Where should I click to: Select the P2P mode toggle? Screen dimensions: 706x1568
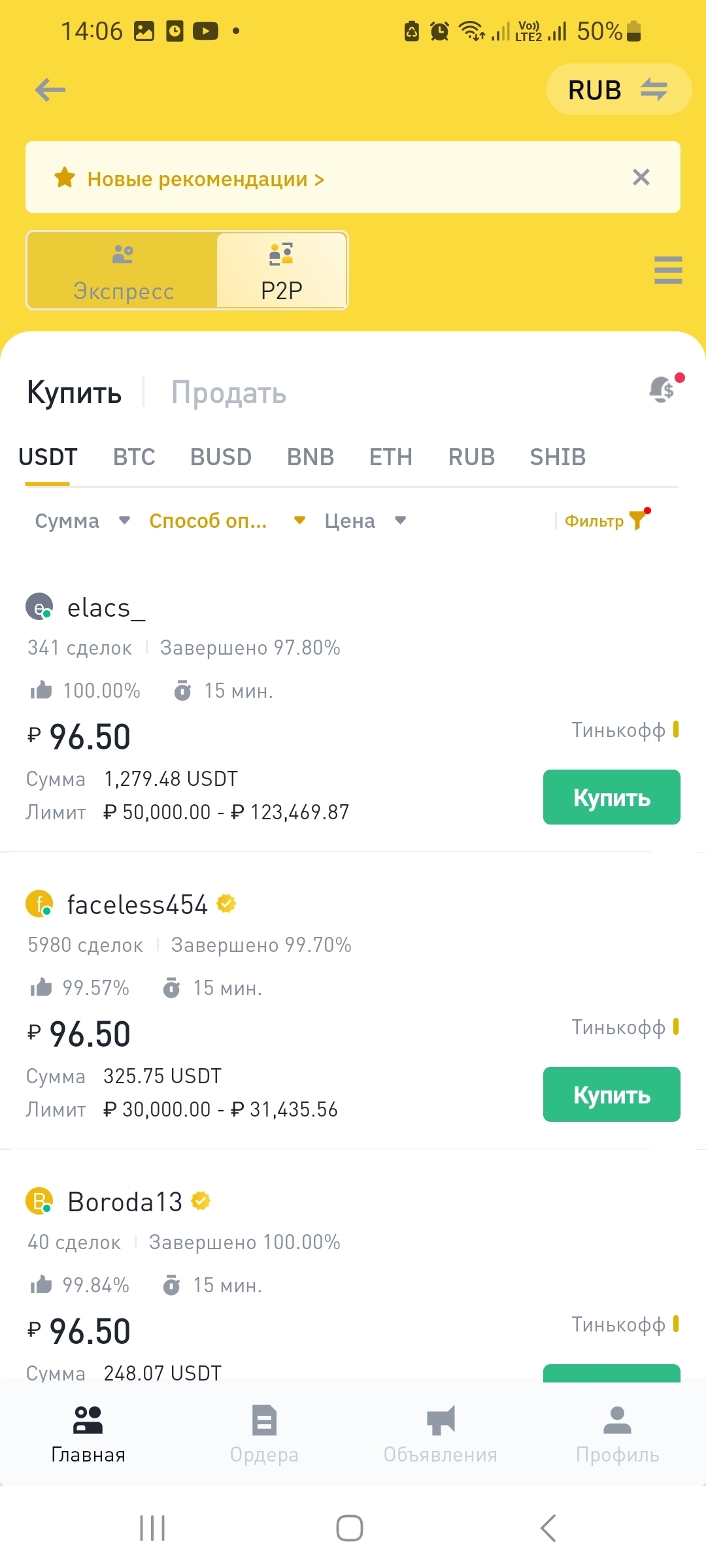point(282,271)
